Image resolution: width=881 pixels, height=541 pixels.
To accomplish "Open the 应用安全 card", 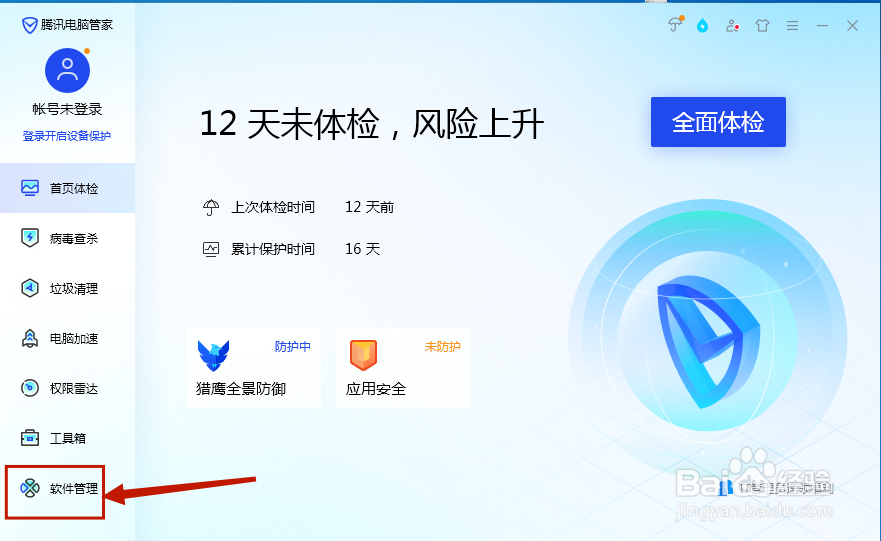I will 403,368.
